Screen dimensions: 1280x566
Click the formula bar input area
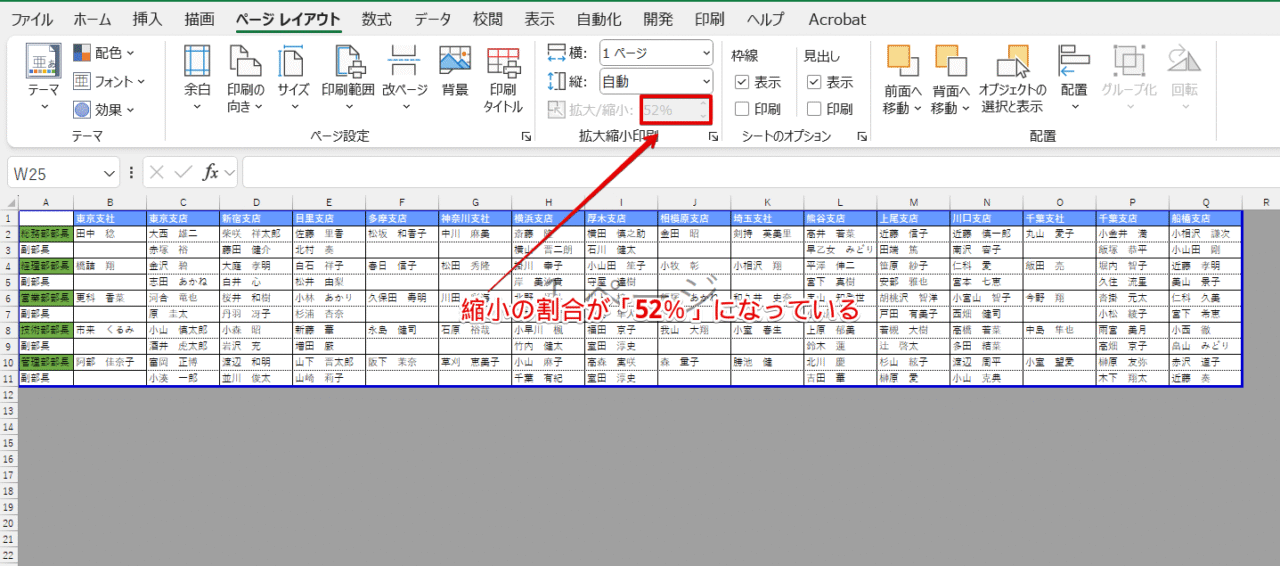pyautogui.click(x=760, y=172)
